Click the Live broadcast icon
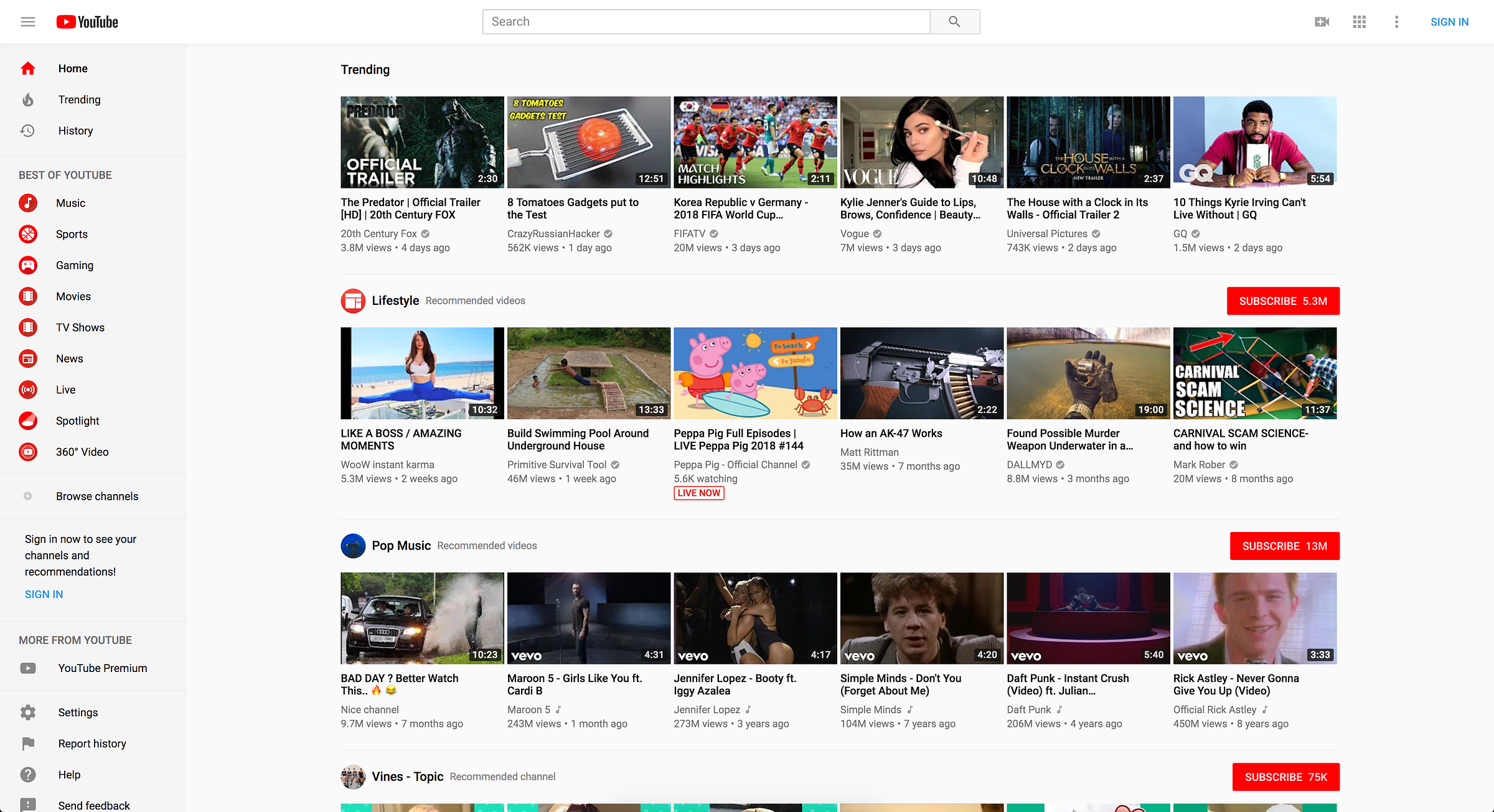Viewport: 1494px width, 812px height. 28,390
